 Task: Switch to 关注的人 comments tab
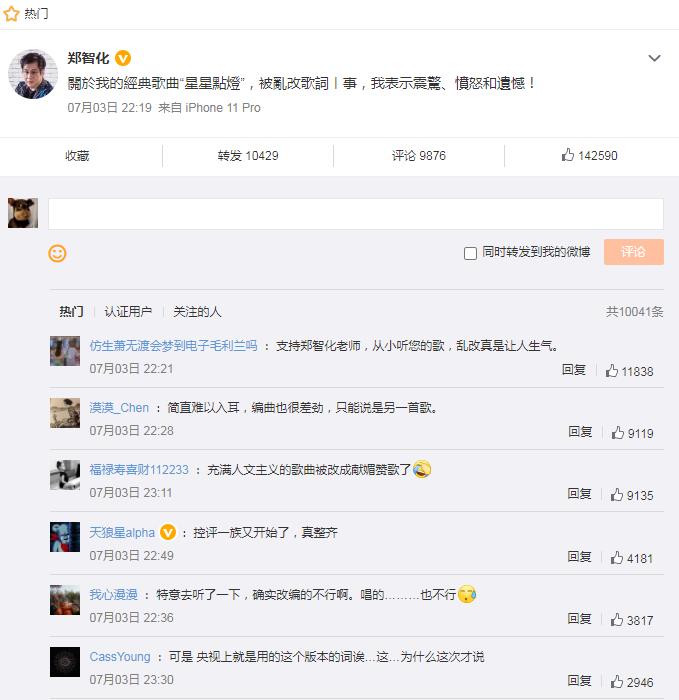tap(197, 311)
